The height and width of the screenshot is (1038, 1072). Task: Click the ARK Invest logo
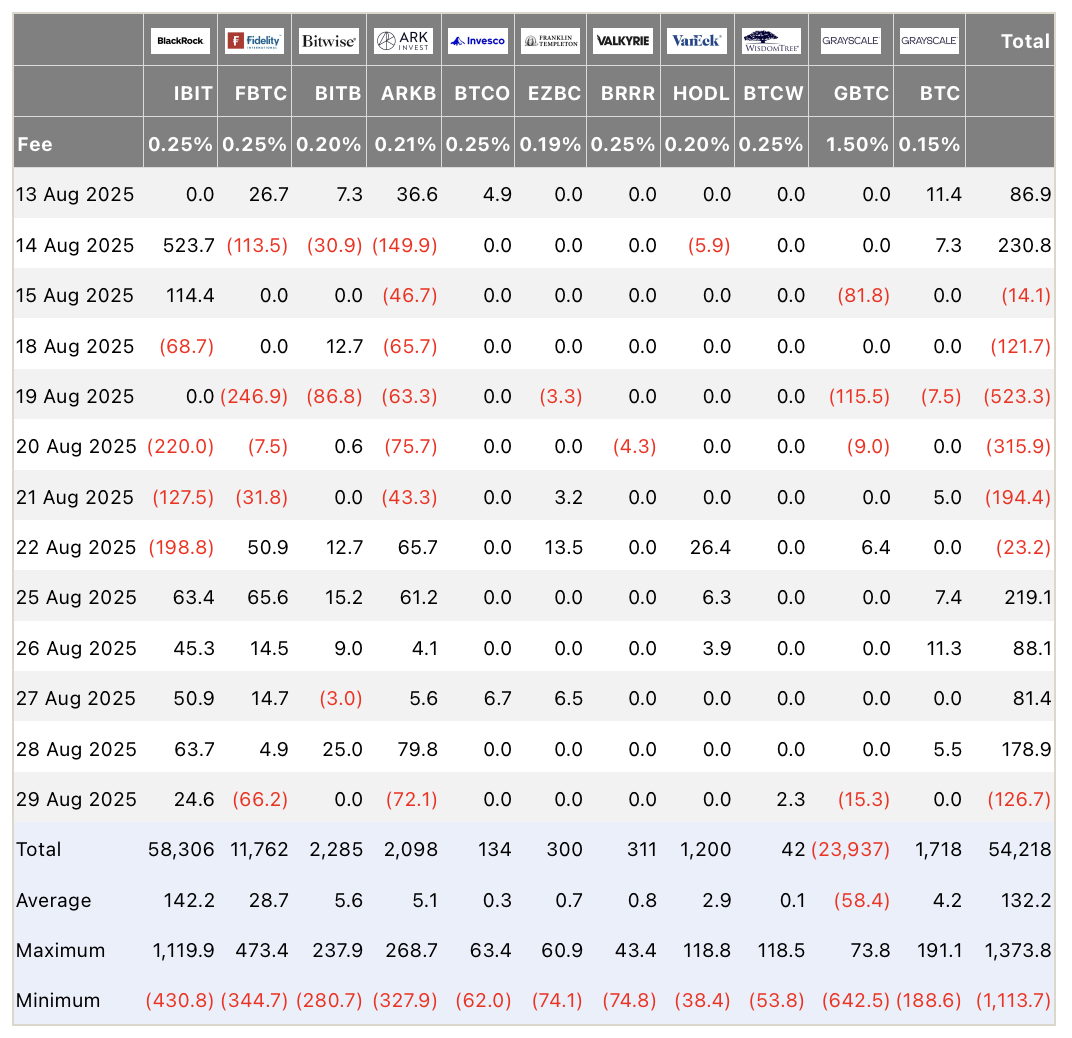point(404,41)
